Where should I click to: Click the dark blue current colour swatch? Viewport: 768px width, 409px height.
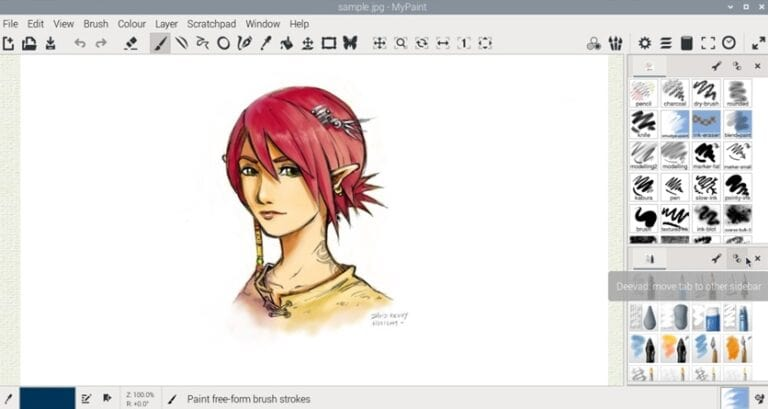(47, 398)
